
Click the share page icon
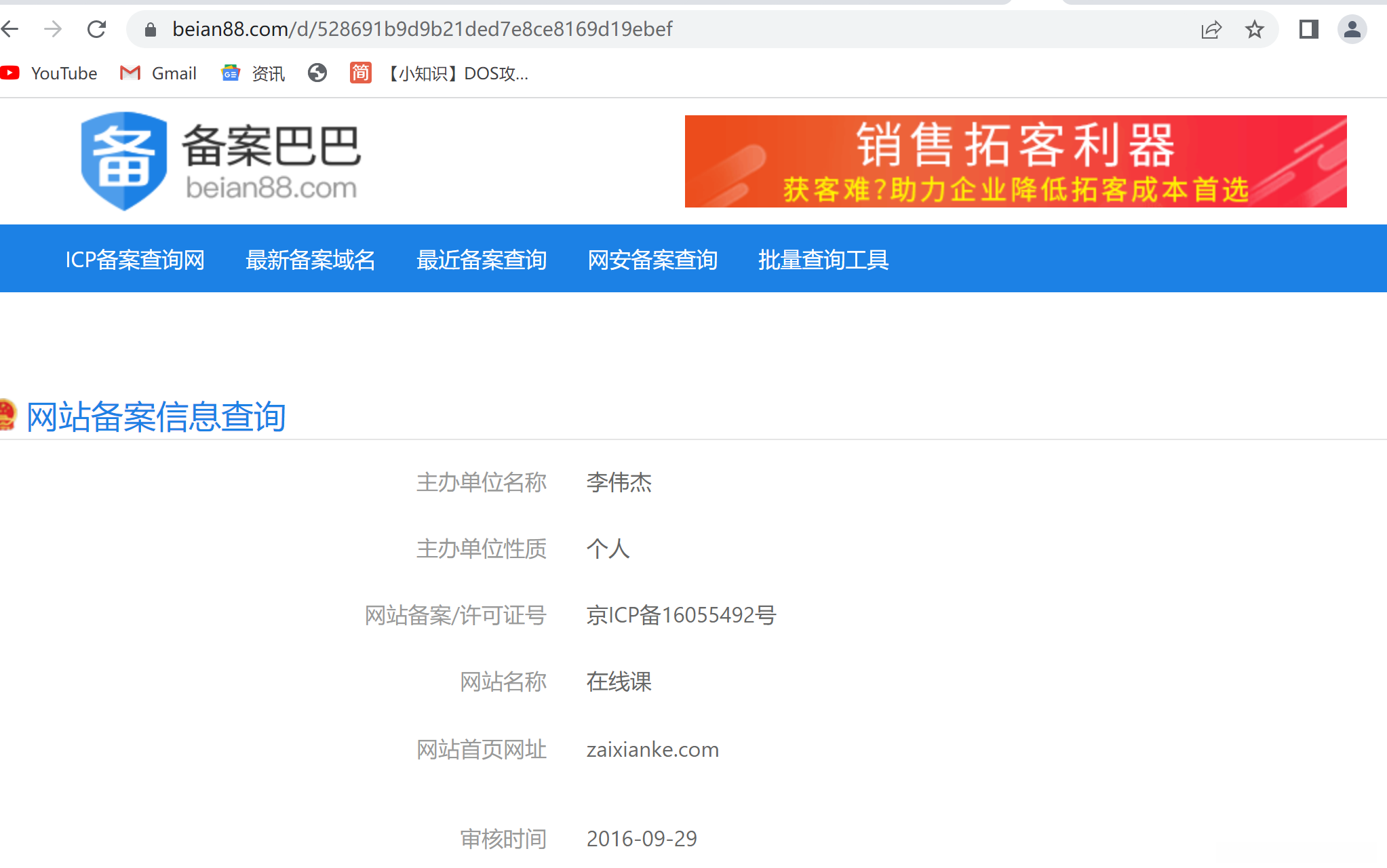tap(1211, 29)
